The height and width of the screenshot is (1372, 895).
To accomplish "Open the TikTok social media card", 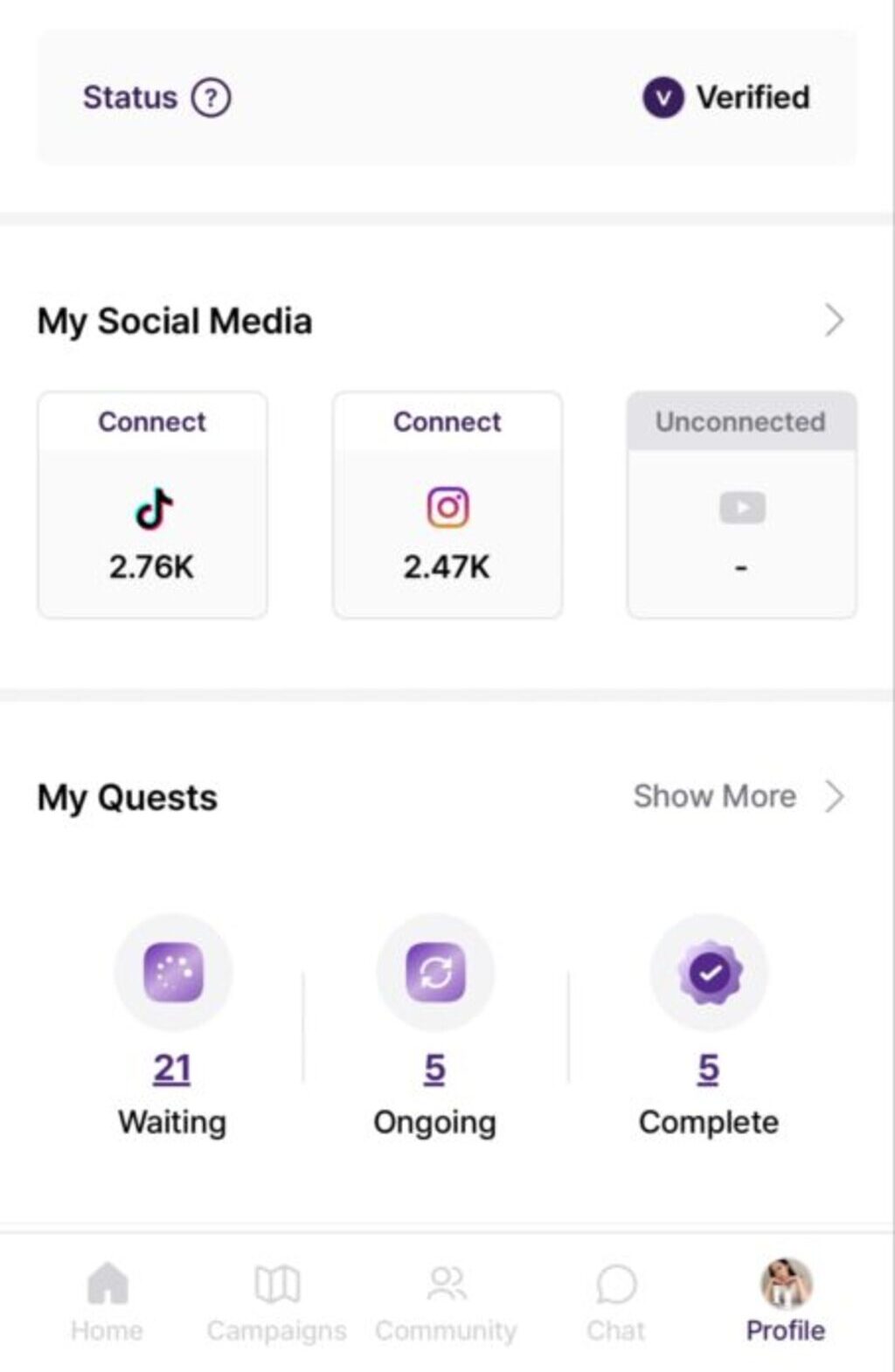I will [152, 505].
